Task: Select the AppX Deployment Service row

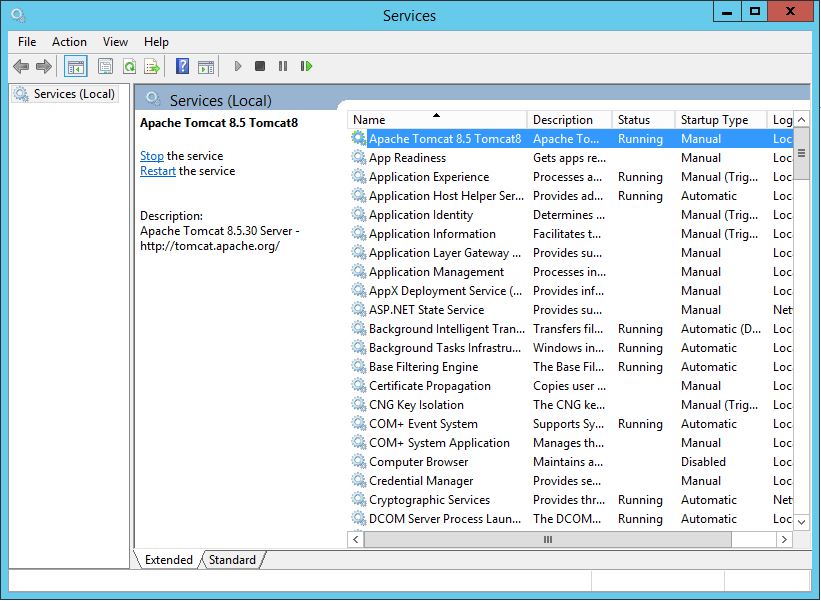Action: [571, 291]
